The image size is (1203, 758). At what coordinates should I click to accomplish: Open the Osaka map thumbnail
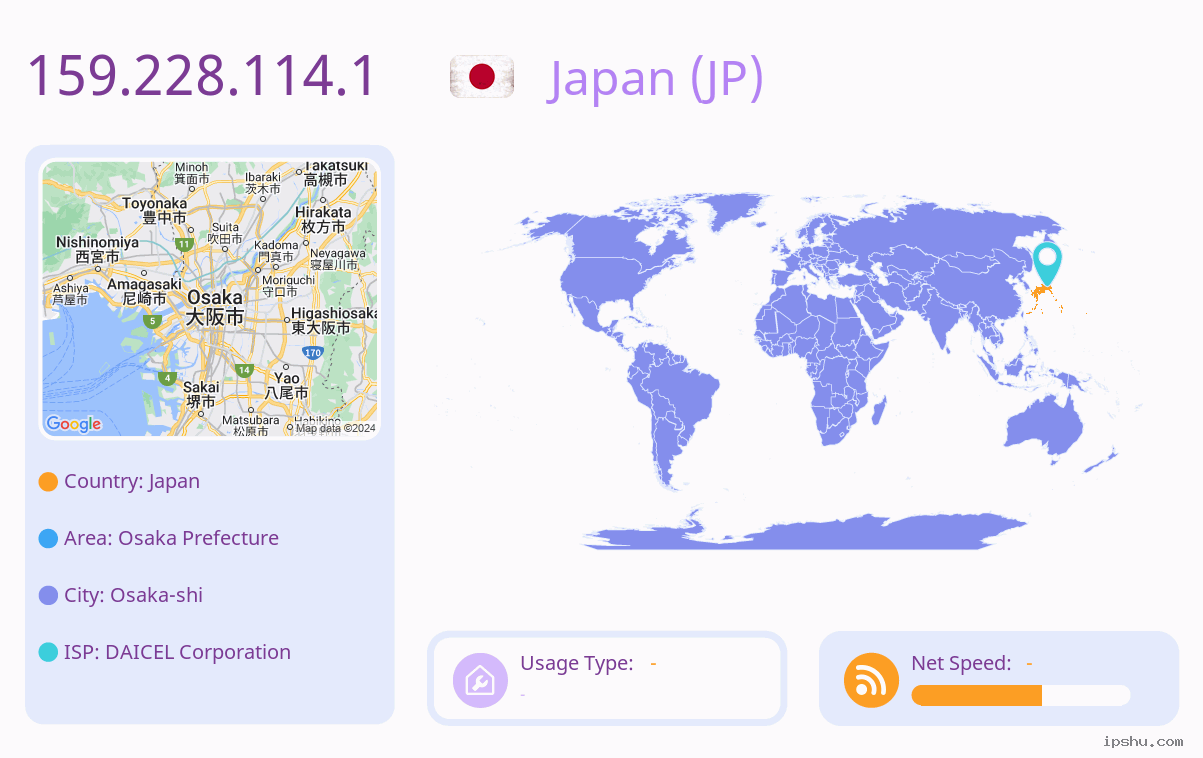[210, 299]
